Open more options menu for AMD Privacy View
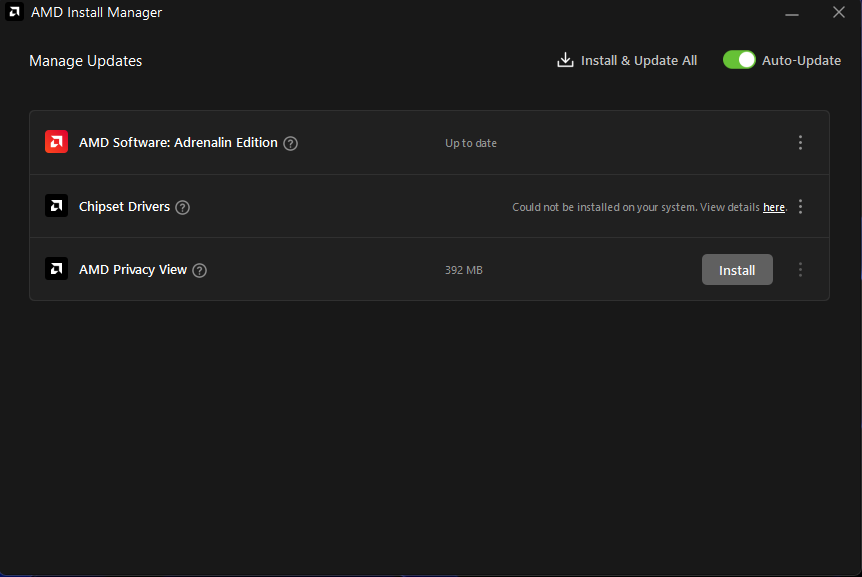This screenshot has height=577, width=862. (x=800, y=269)
